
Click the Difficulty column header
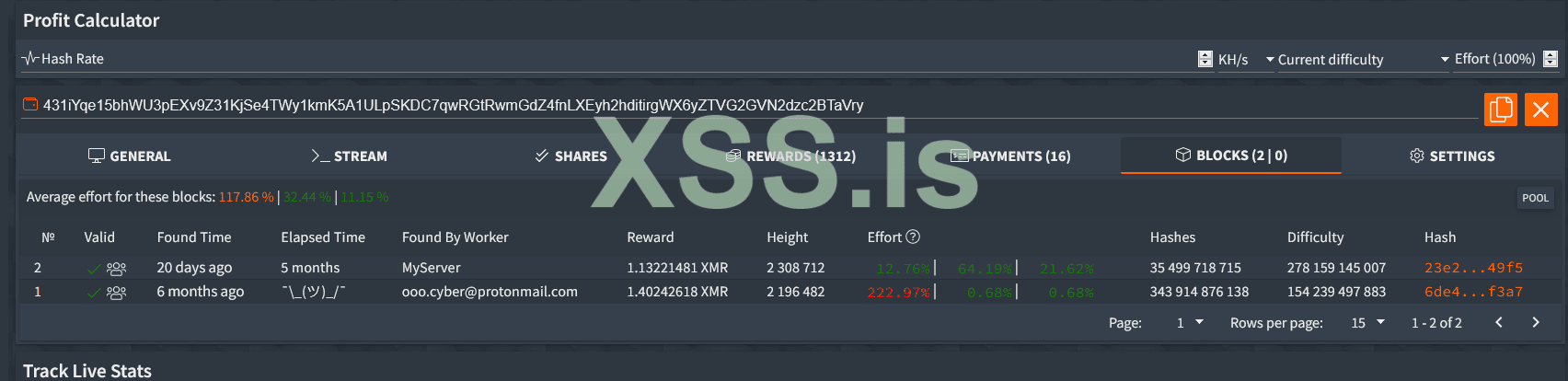tap(1316, 237)
